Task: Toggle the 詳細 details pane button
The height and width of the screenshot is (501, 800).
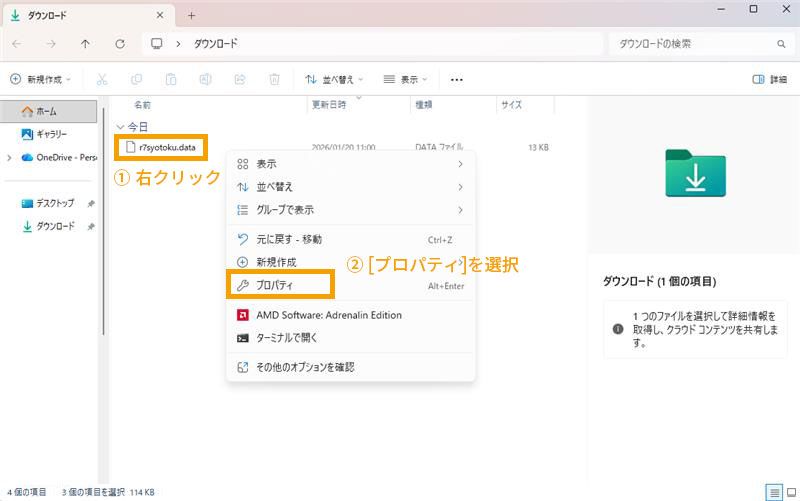Action: pos(769,79)
